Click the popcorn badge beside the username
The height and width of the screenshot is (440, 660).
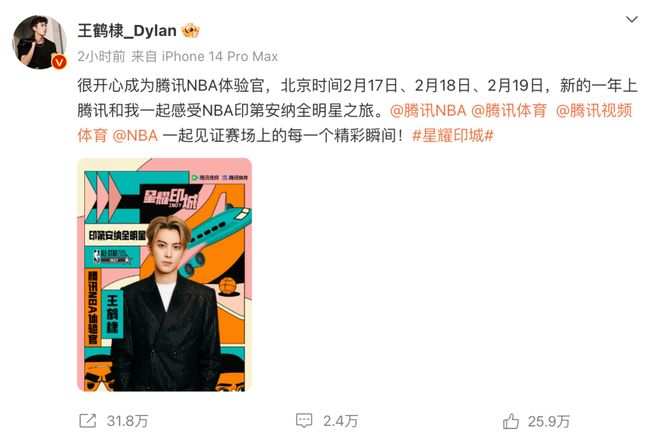pyautogui.click(x=190, y=30)
